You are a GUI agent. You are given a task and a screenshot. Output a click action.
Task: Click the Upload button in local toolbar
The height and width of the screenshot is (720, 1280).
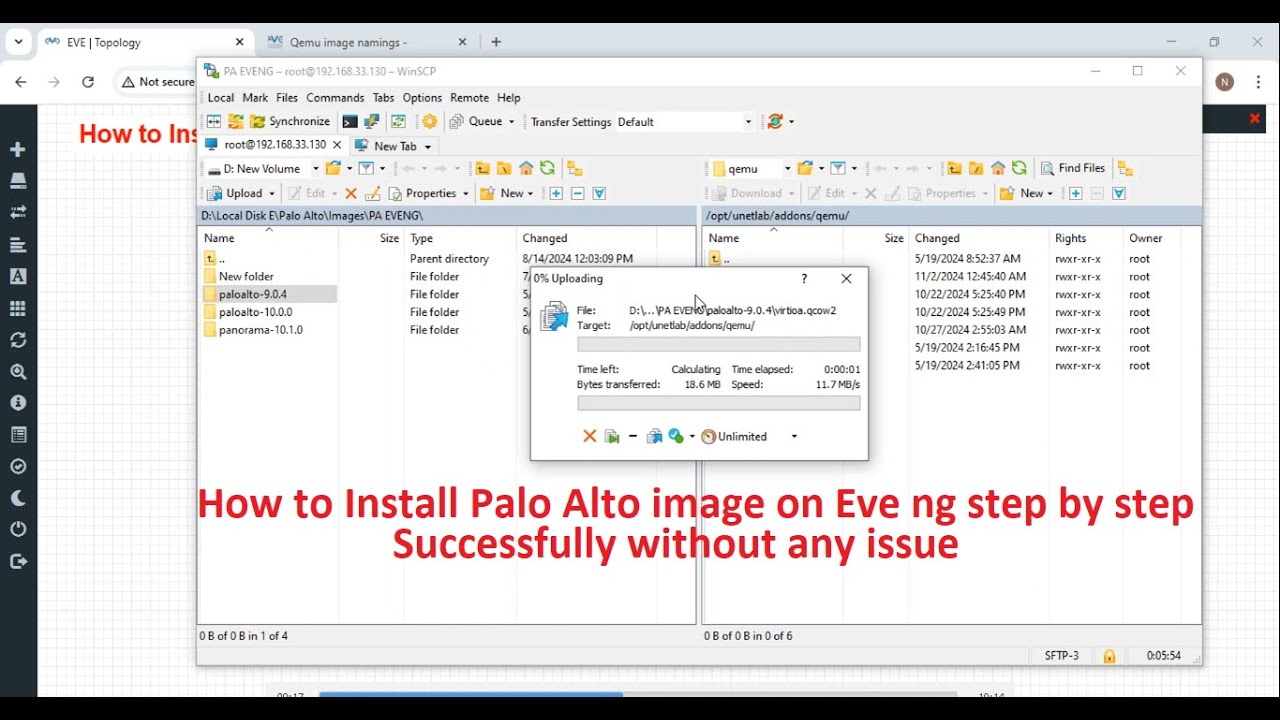click(235, 193)
